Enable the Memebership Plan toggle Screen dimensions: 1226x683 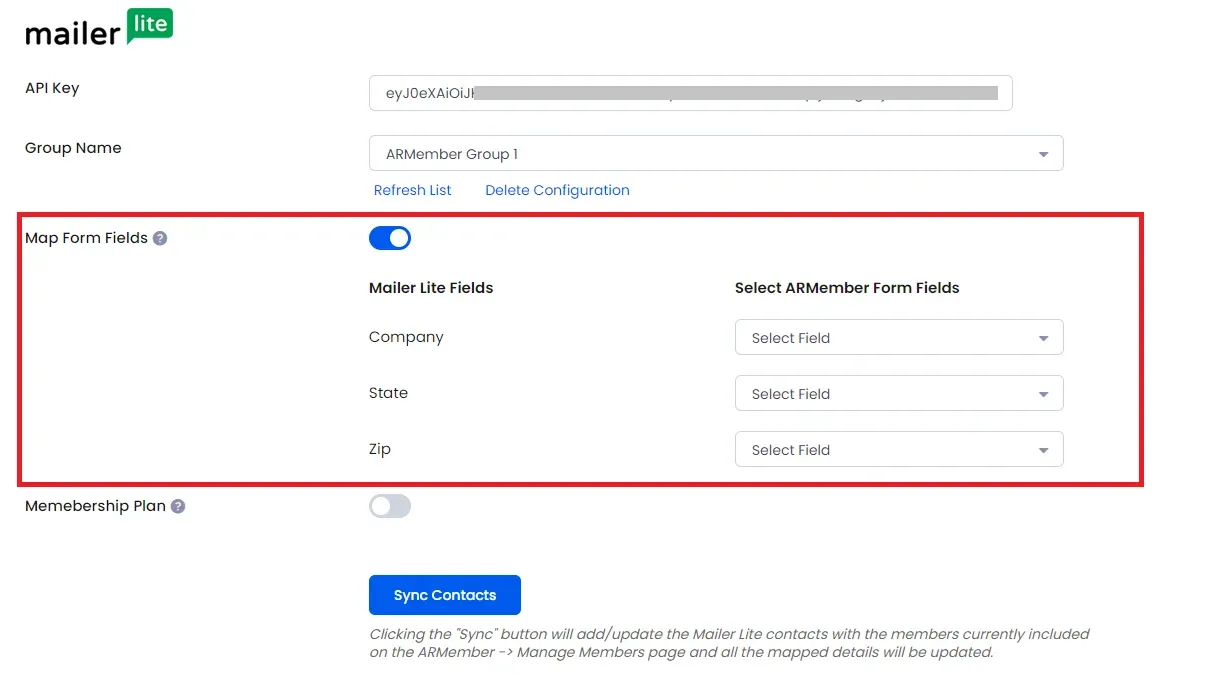click(x=390, y=506)
